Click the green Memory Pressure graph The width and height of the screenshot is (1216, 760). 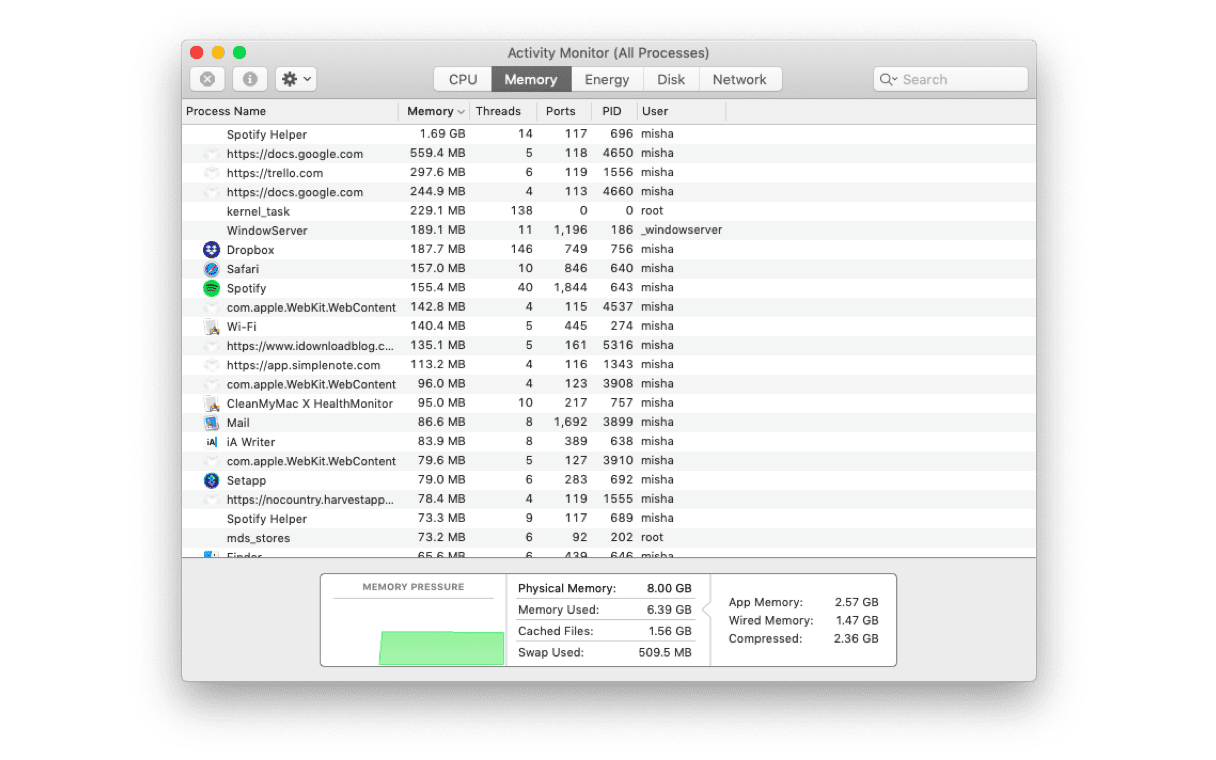pos(441,648)
